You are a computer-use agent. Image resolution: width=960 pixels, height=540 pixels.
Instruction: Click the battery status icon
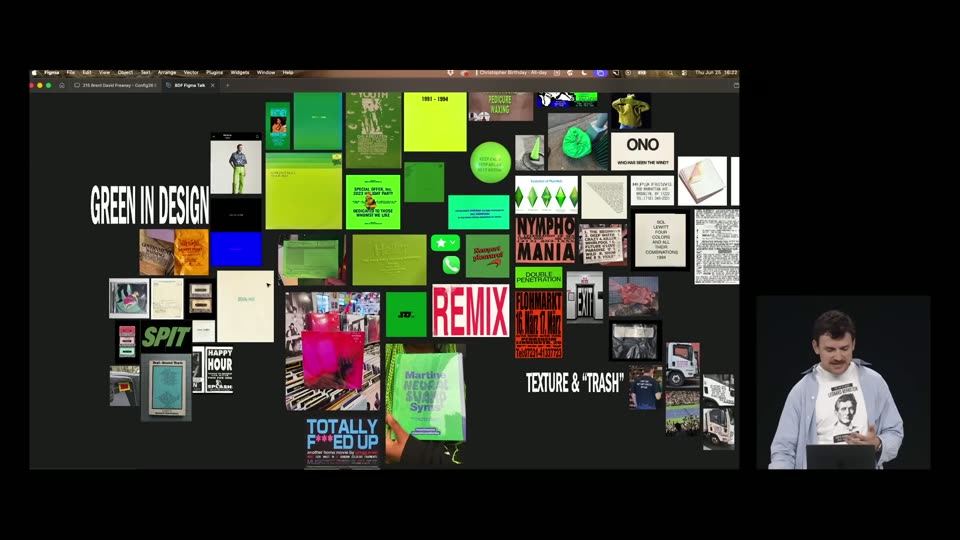coord(642,72)
